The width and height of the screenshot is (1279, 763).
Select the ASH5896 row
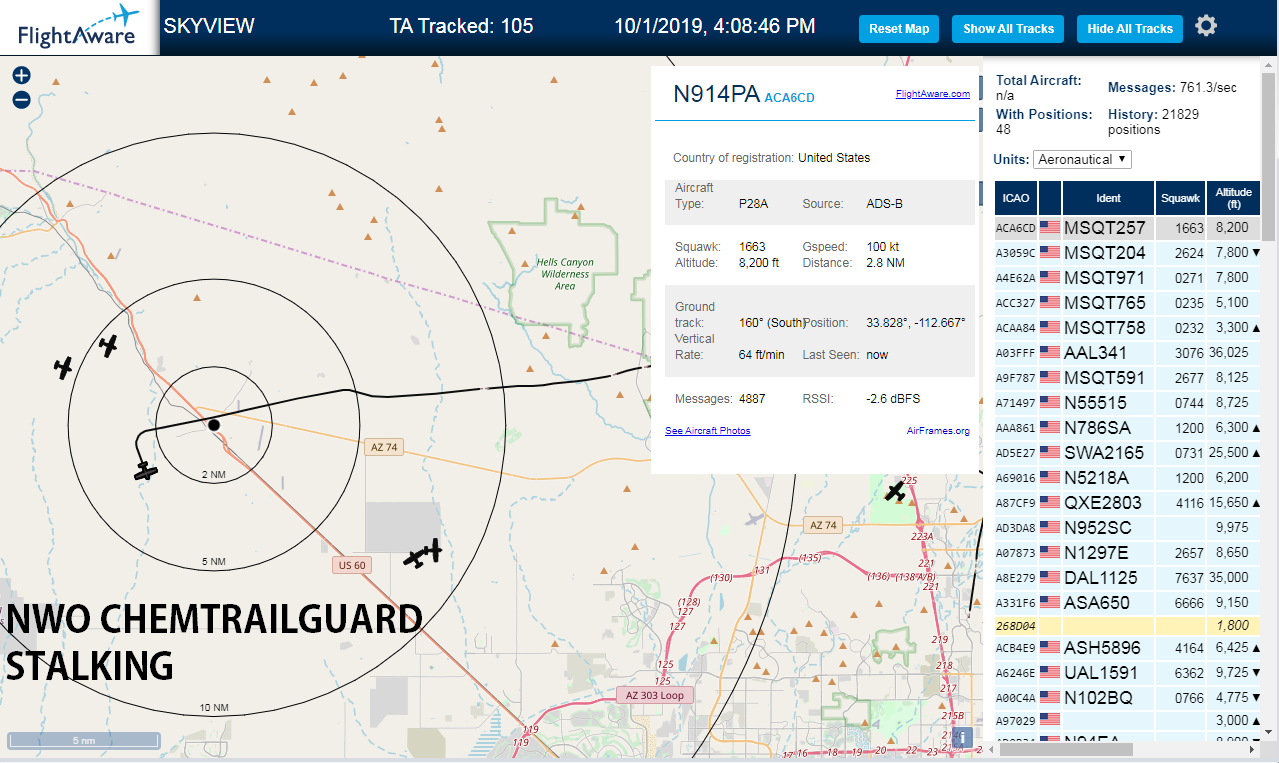[x=1127, y=648]
